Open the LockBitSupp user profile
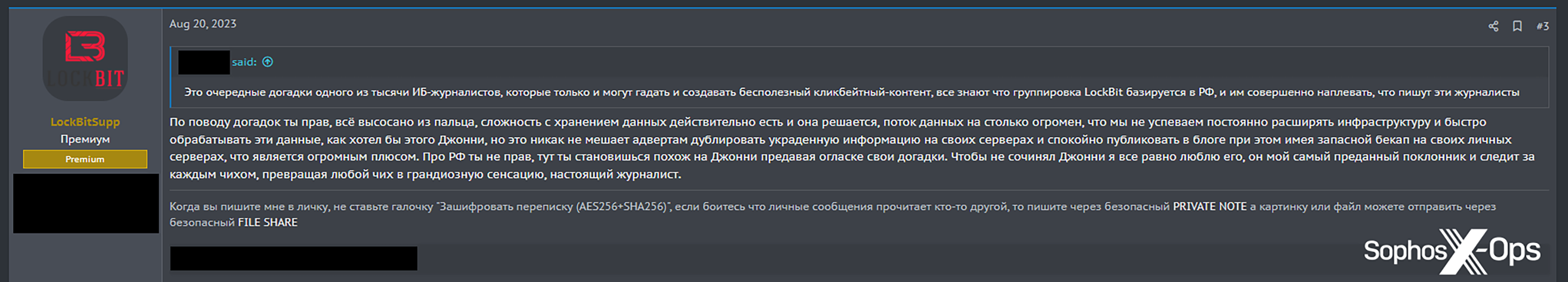 tap(85, 122)
